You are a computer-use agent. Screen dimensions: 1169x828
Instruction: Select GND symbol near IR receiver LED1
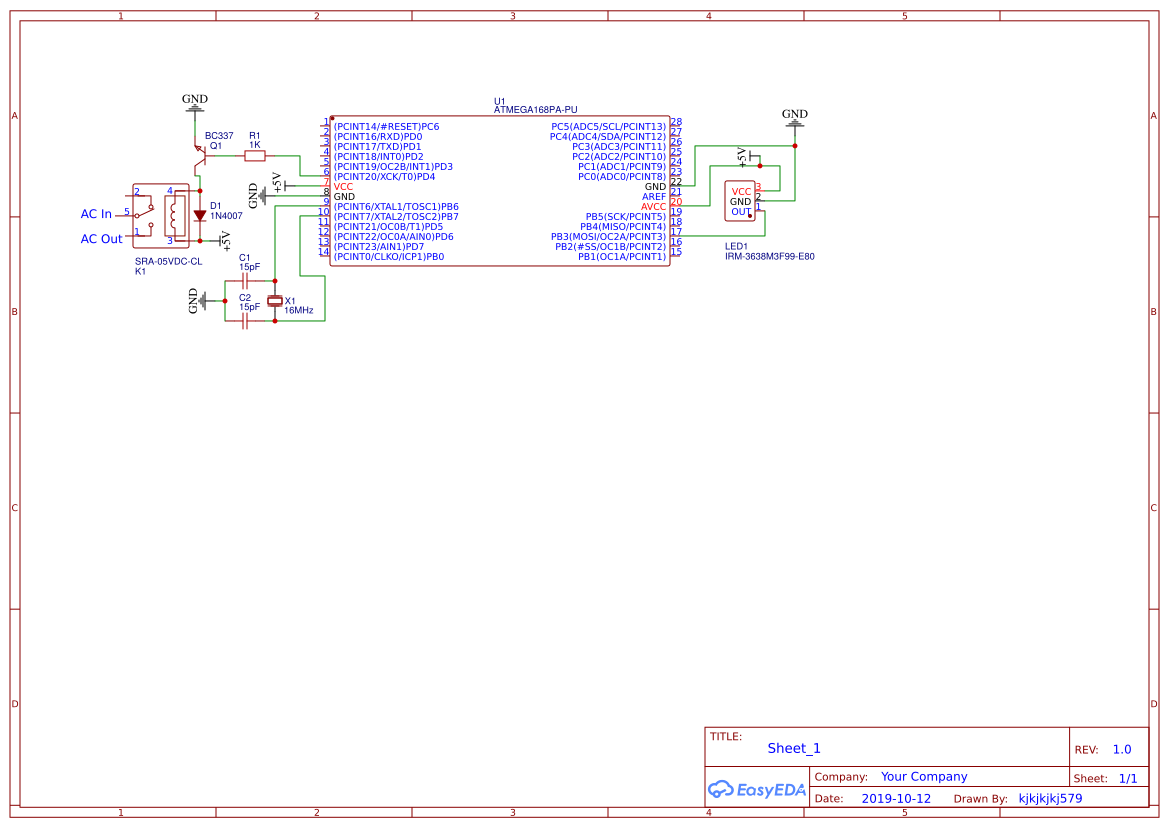click(794, 118)
